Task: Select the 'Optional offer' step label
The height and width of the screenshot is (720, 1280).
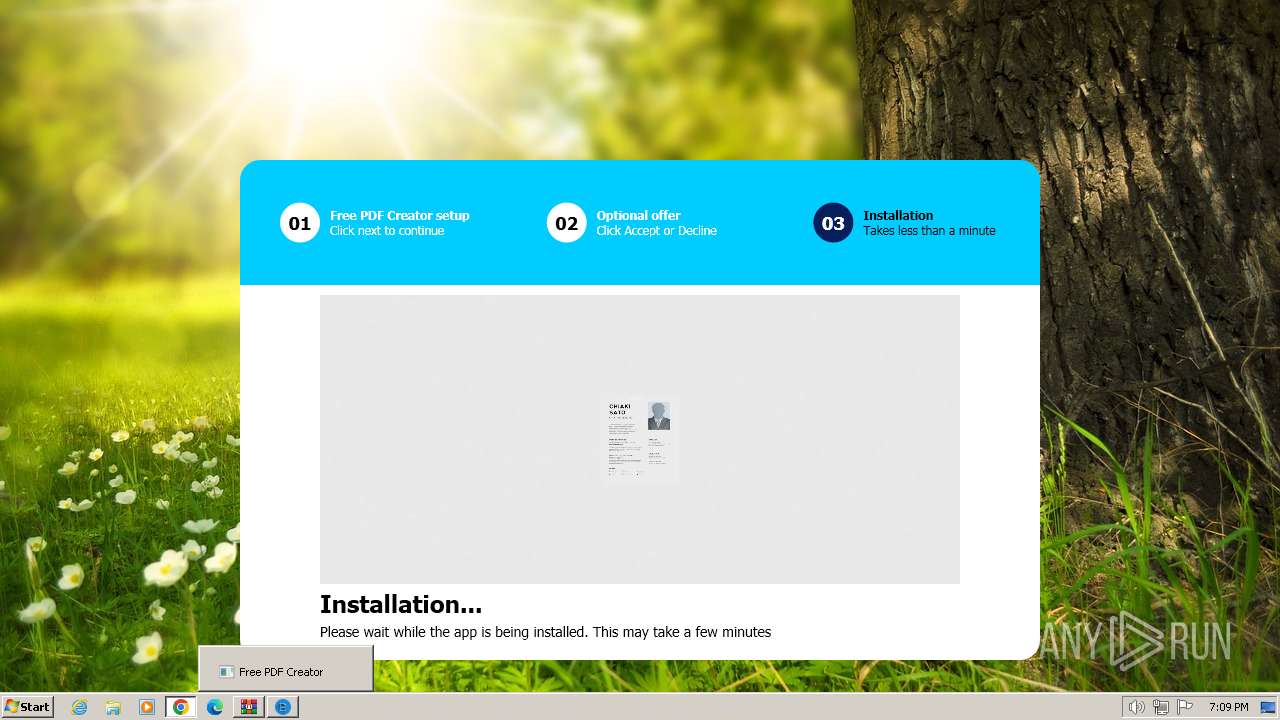Action: click(x=638, y=215)
